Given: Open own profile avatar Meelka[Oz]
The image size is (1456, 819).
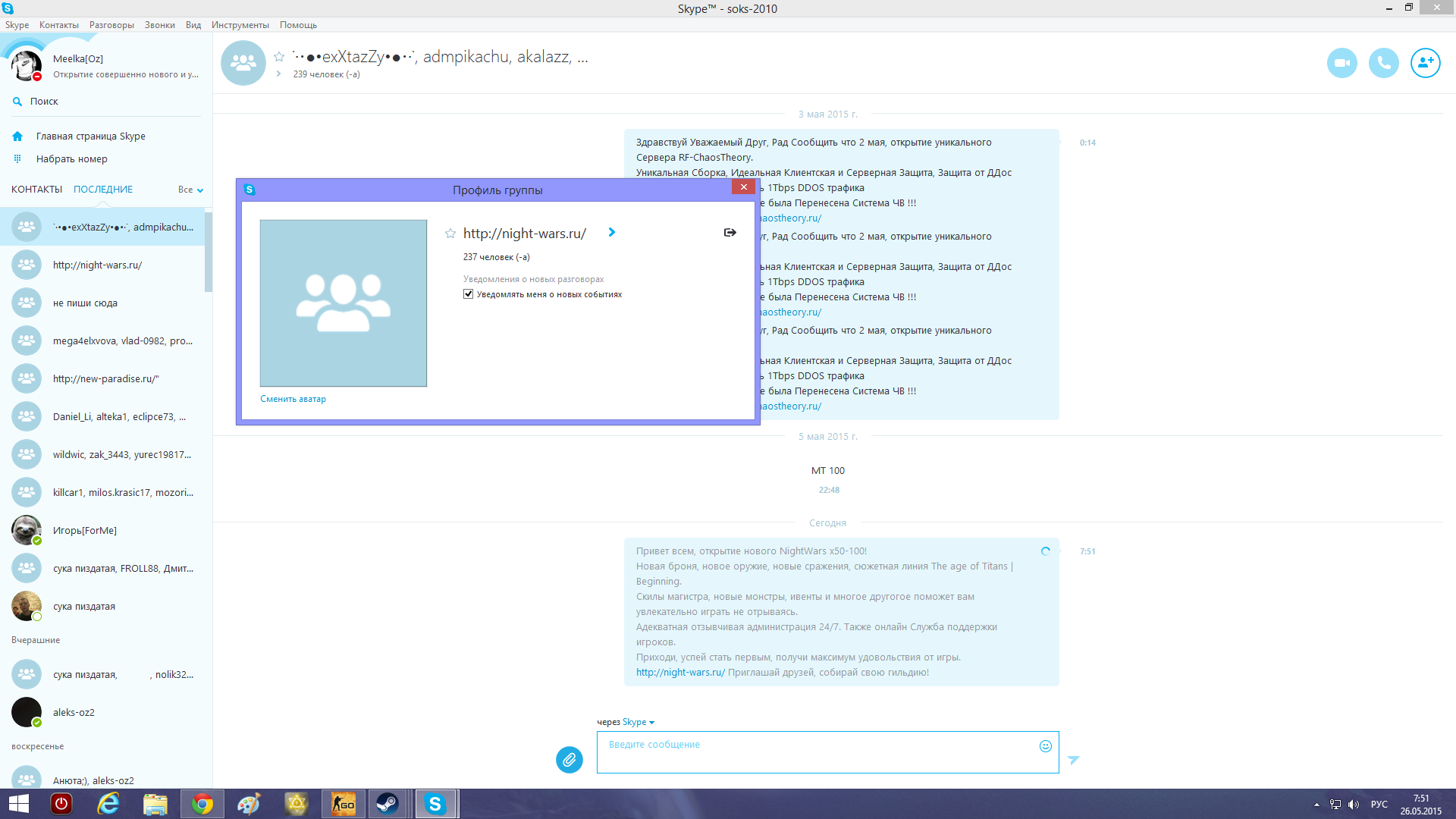Looking at the screenshot, I should click(x=27, y=66).
